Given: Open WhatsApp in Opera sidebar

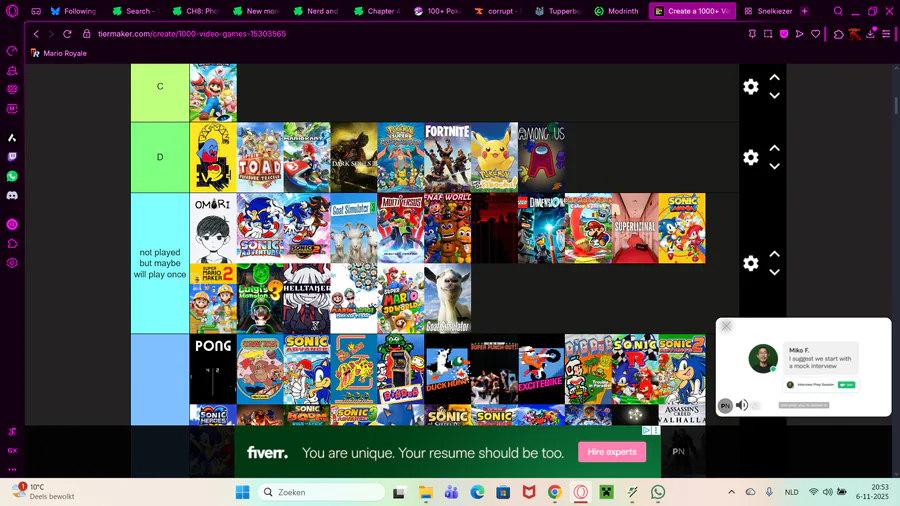Looking at the screenshot, I should 12,176.
